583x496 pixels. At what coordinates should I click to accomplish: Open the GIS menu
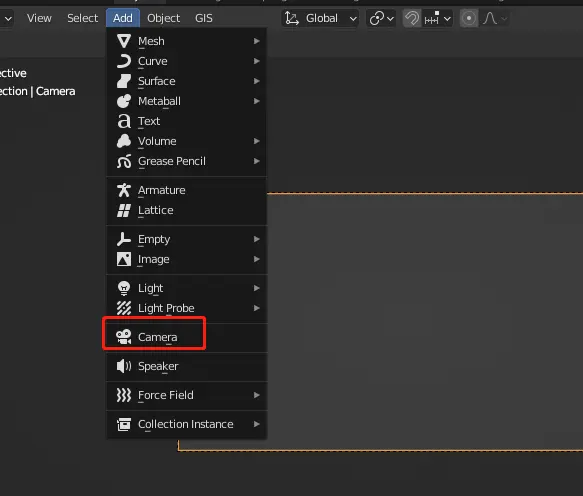coord(204,18)
